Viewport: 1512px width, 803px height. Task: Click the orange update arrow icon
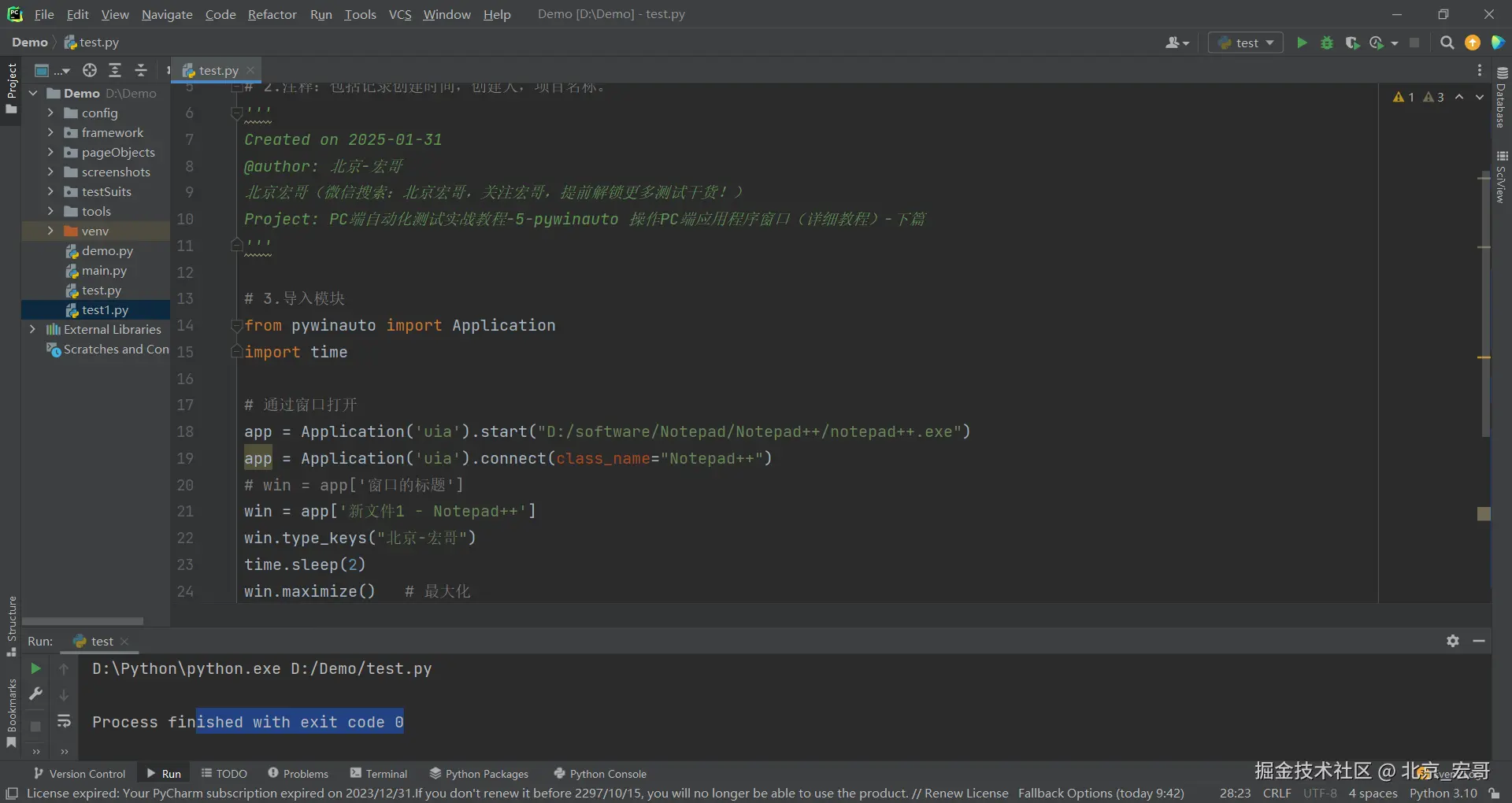1473,43
